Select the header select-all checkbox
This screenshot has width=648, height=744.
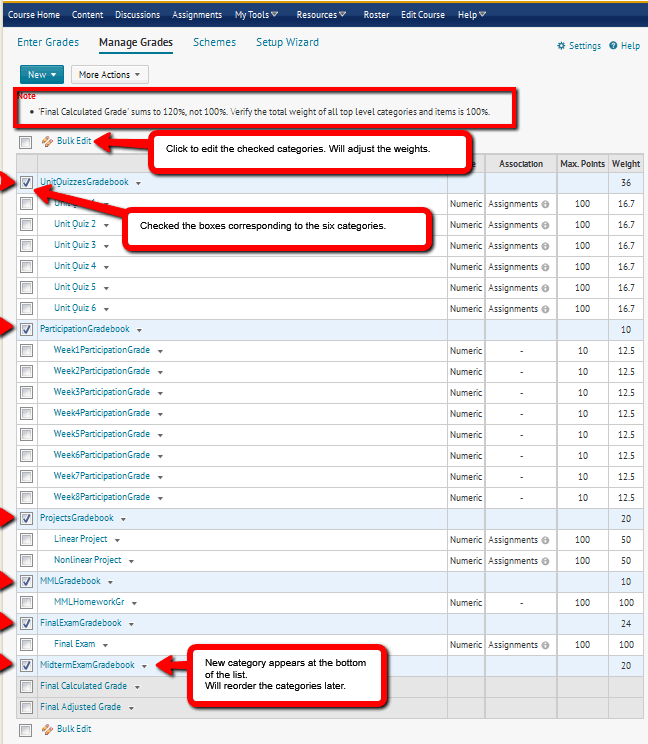[26, 142]
